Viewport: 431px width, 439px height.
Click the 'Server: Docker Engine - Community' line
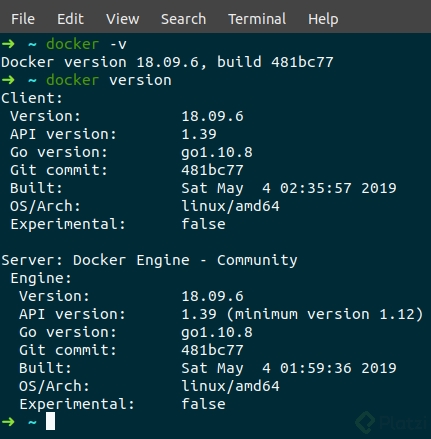149,260
